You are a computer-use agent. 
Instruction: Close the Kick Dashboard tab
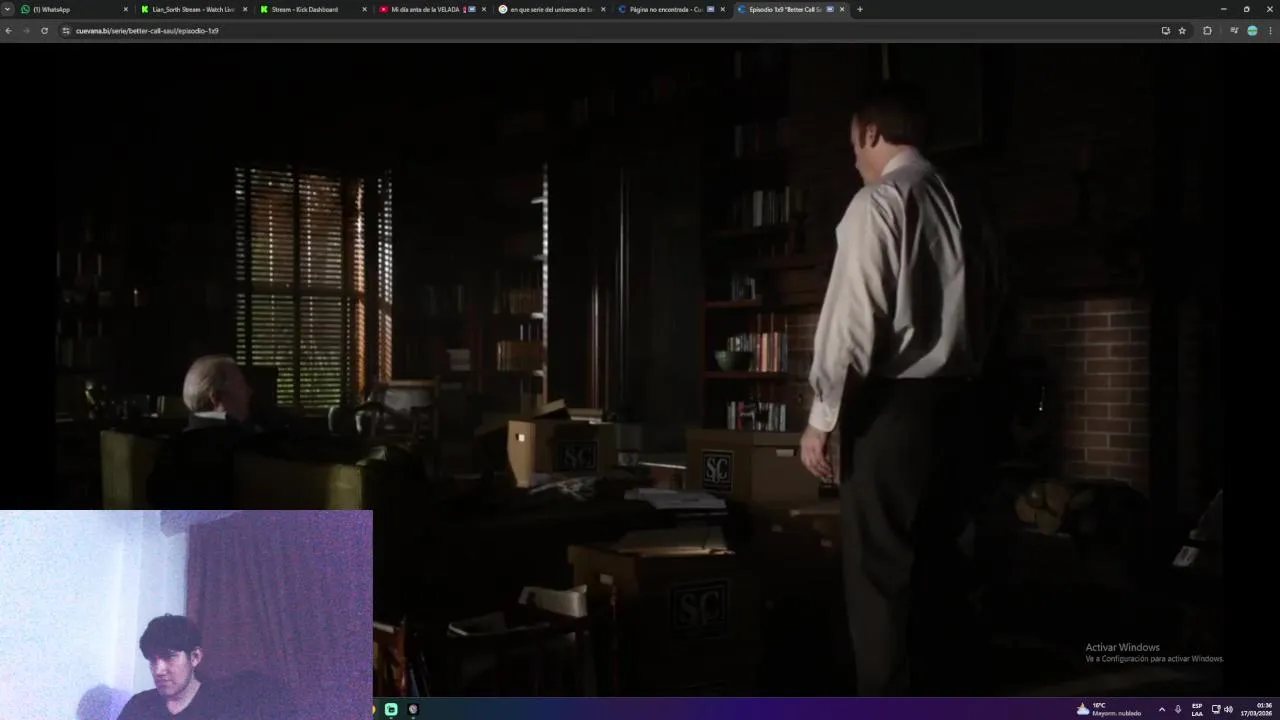tap(364, 9)
